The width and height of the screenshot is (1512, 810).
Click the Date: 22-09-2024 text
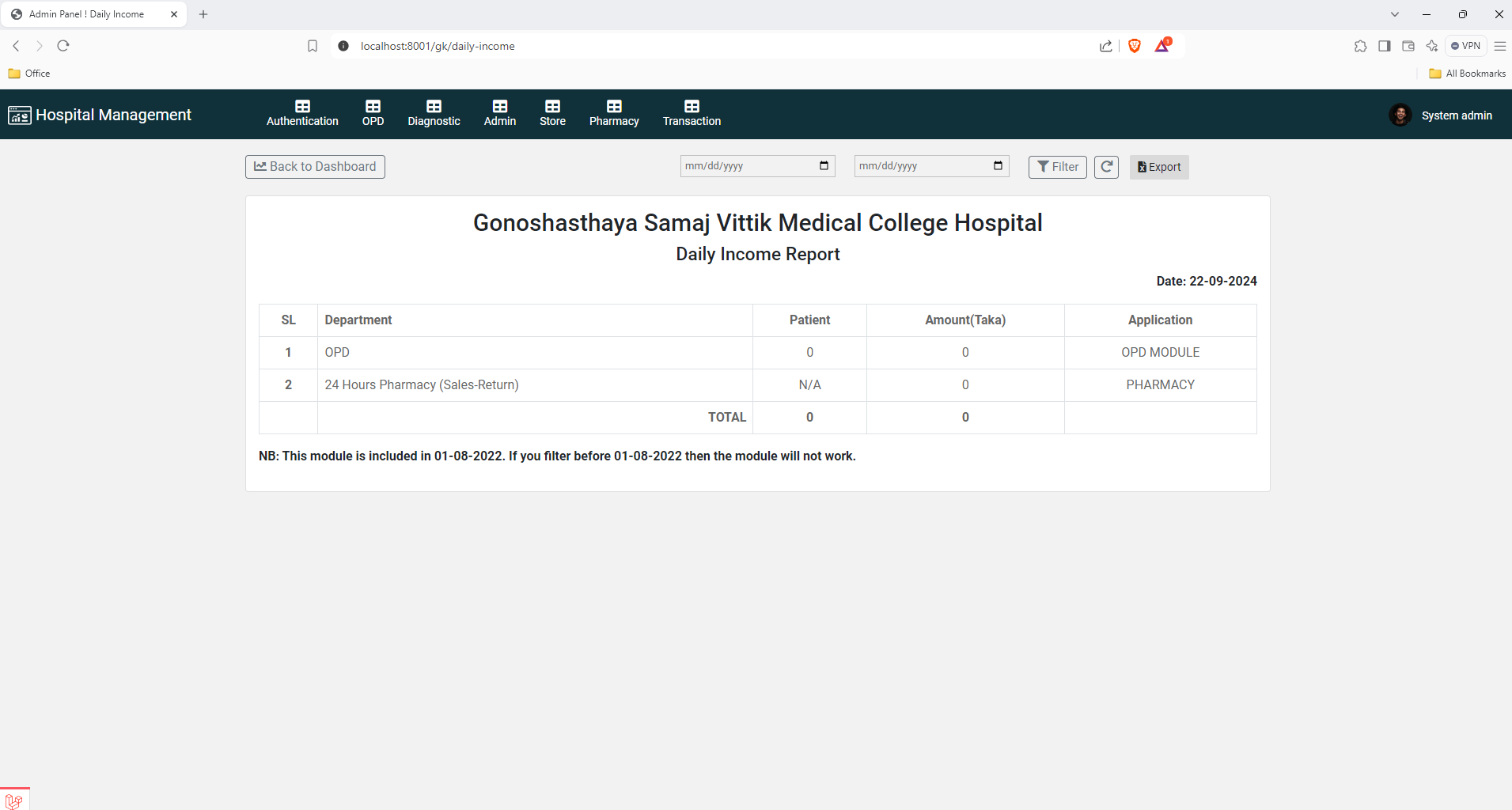point(1207,282)
